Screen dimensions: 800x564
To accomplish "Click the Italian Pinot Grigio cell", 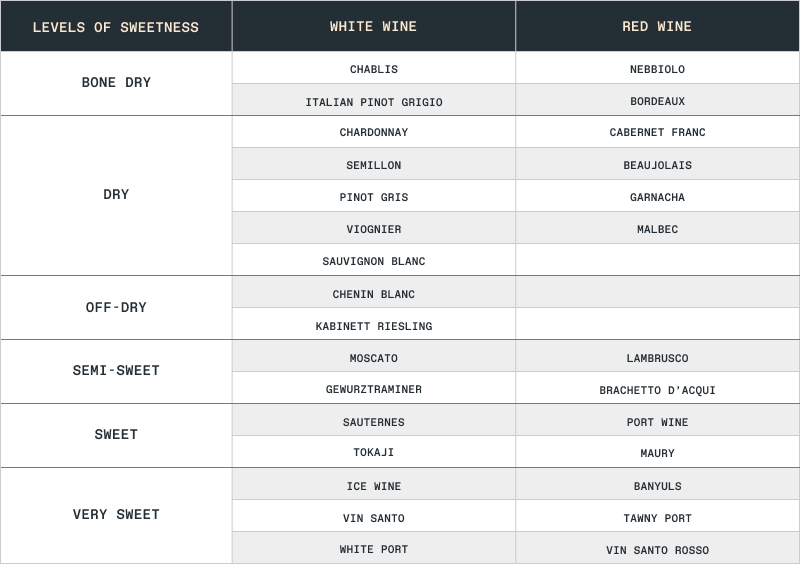I will (373, 100).
